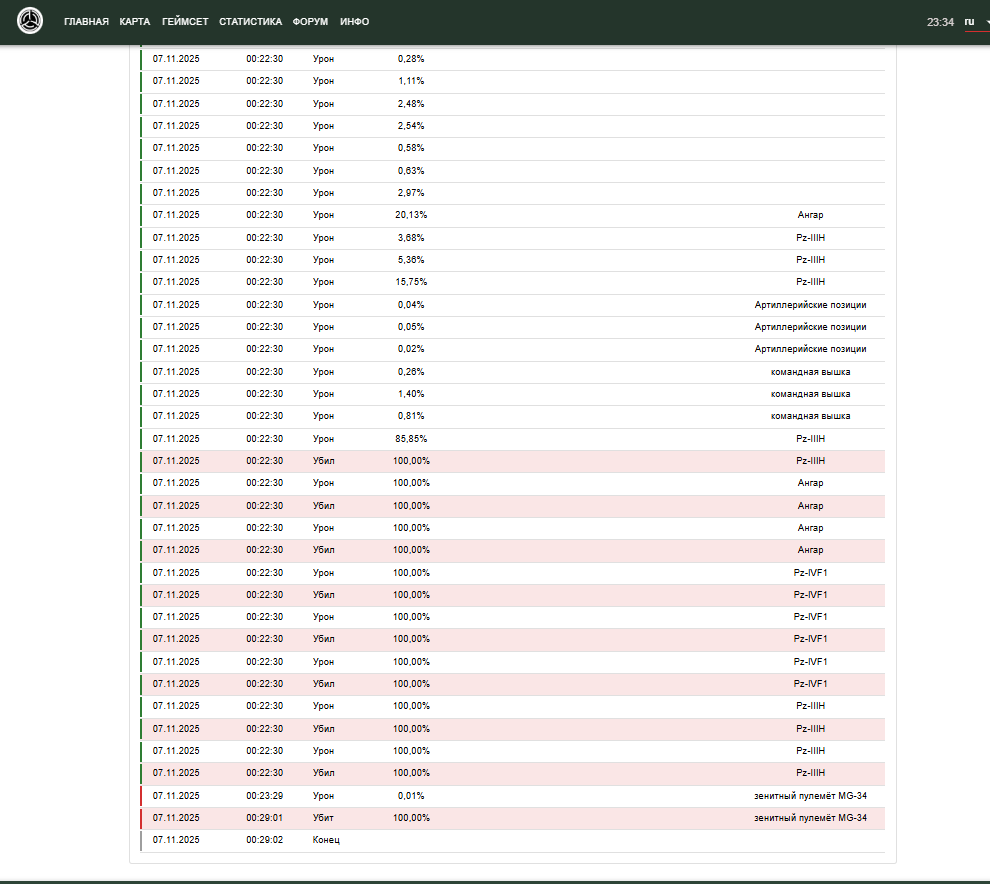
Task: Click the site logo icon
Action: click(30, 21)
